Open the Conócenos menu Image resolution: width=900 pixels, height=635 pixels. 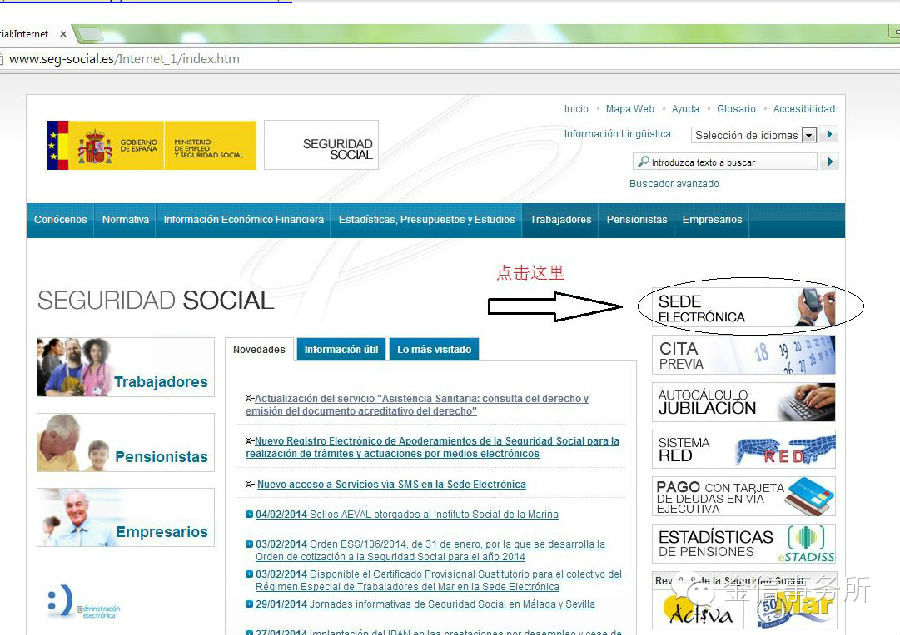[60, 220]
